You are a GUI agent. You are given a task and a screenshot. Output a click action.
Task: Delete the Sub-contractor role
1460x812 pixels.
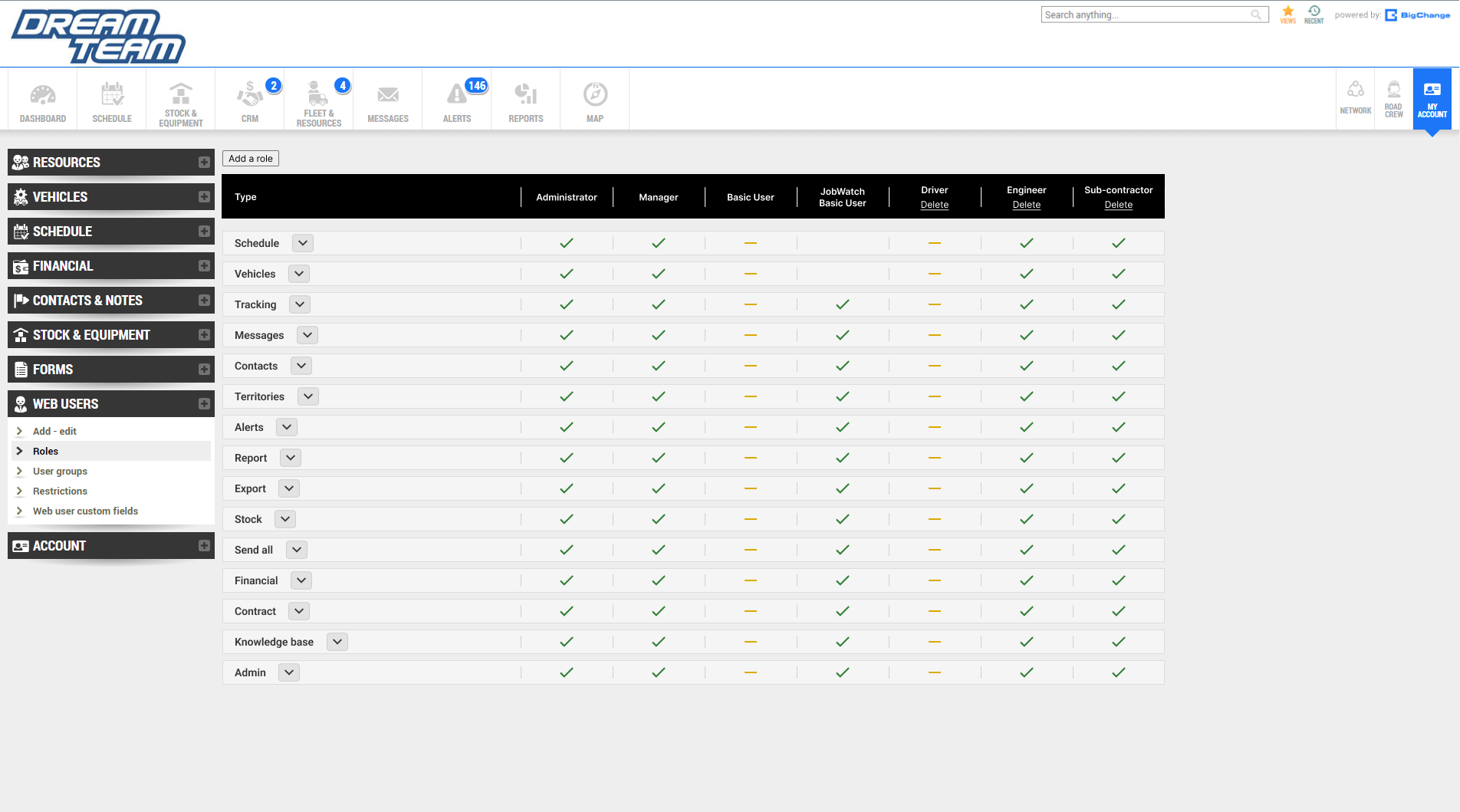(1119, 205)
